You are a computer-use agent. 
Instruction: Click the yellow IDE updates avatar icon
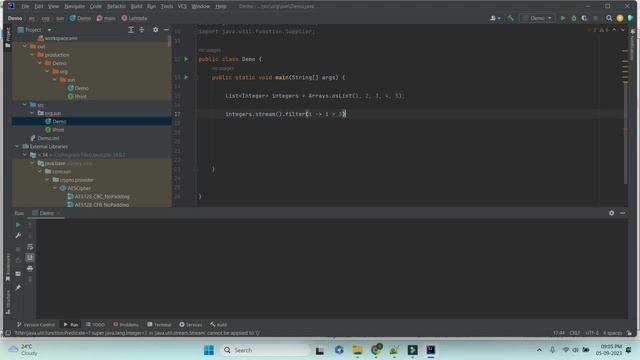click(x=620, y=18)
